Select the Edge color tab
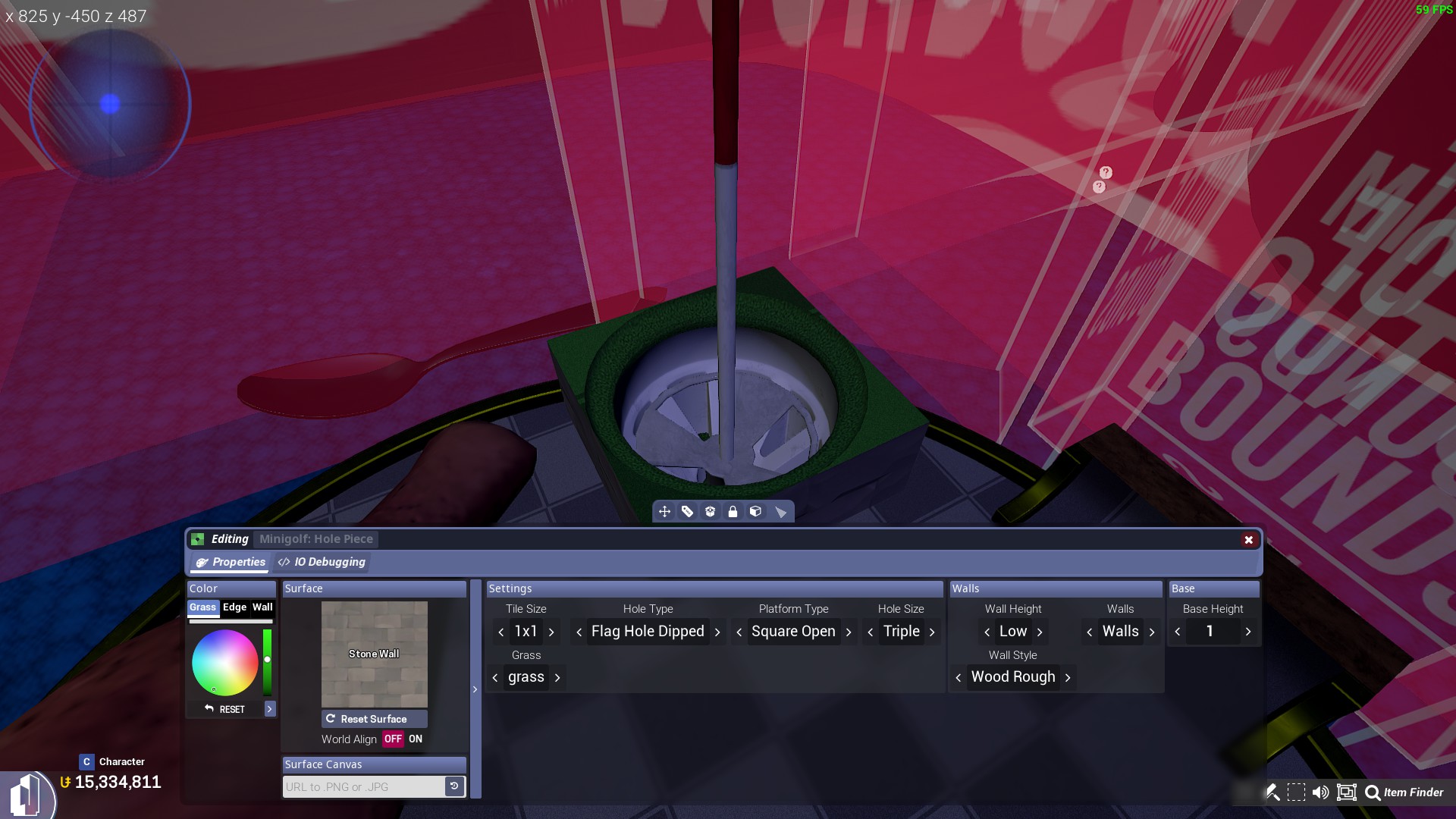Image resolution: width=1456 pixels, height=819 pixels. [234, 607]
